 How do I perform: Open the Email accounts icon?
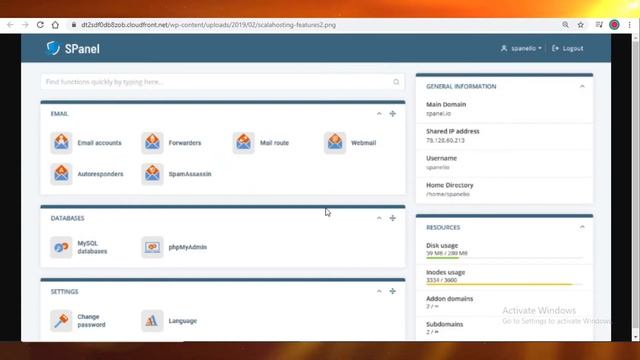[x=61, y=143]
